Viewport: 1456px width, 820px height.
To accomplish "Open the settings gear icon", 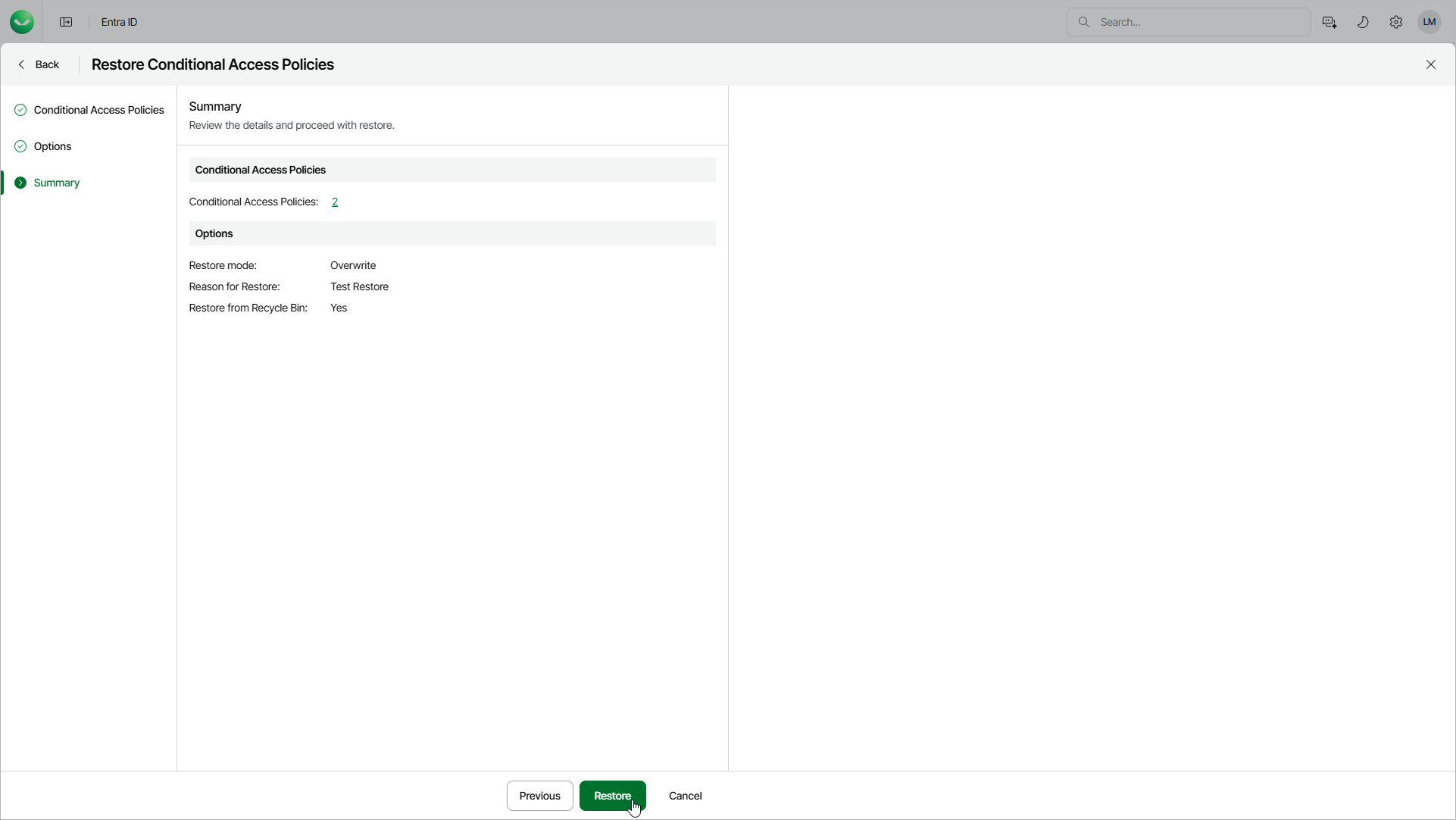I will click(x=1396, y=22).
